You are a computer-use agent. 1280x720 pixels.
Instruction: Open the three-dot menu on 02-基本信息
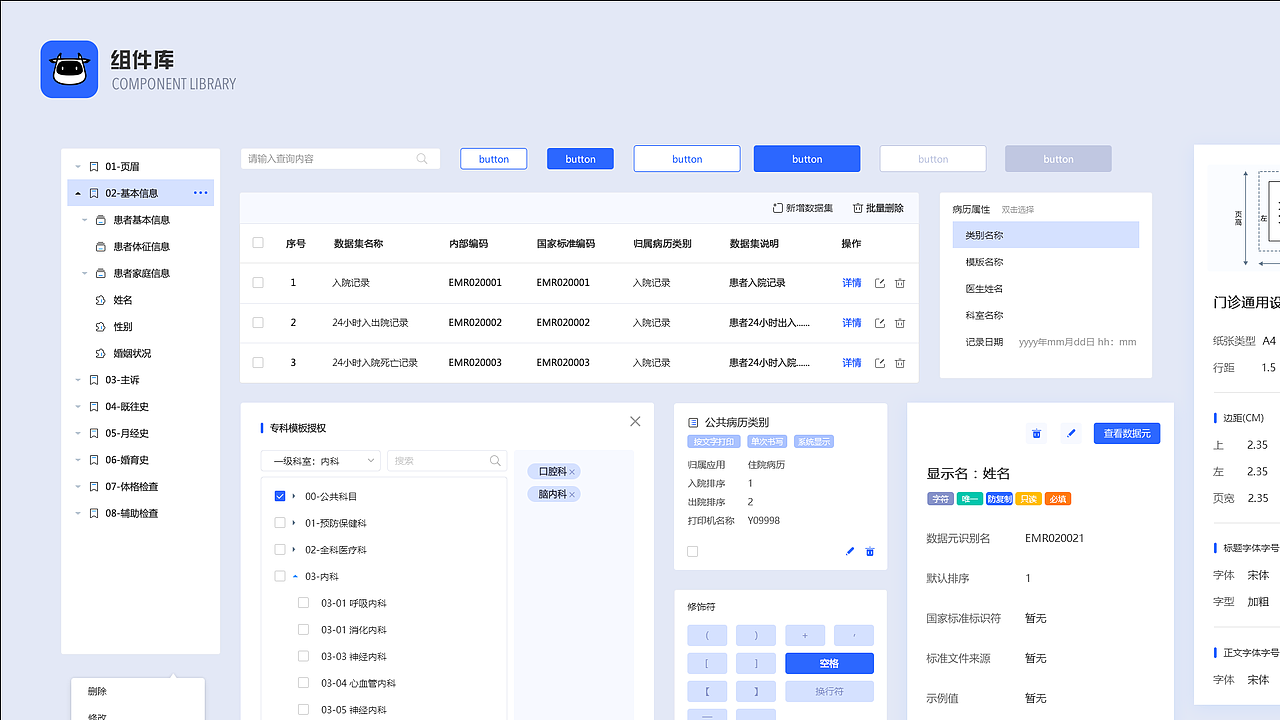(x=201, y=193)
